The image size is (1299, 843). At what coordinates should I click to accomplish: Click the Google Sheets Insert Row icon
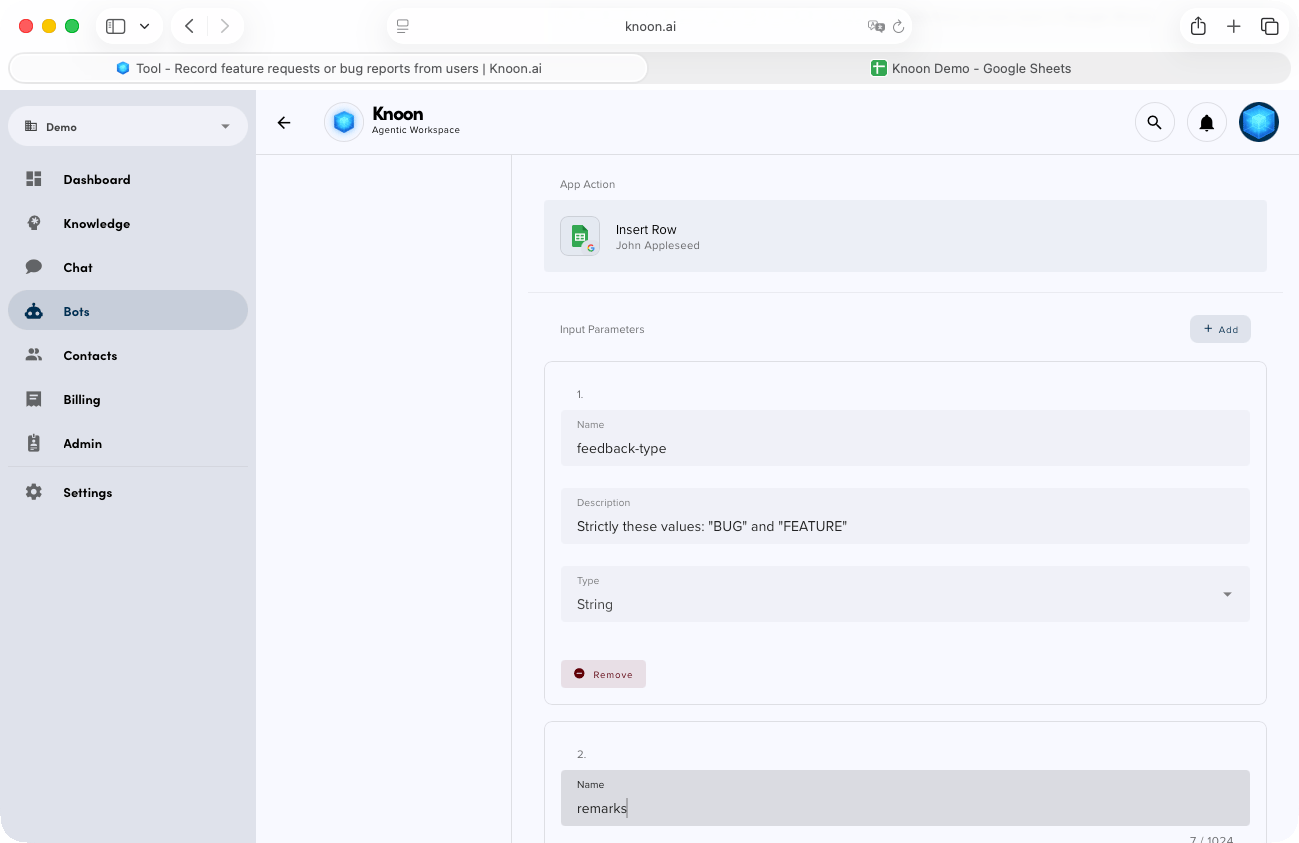pyautogui.click(x=580, y=236)
